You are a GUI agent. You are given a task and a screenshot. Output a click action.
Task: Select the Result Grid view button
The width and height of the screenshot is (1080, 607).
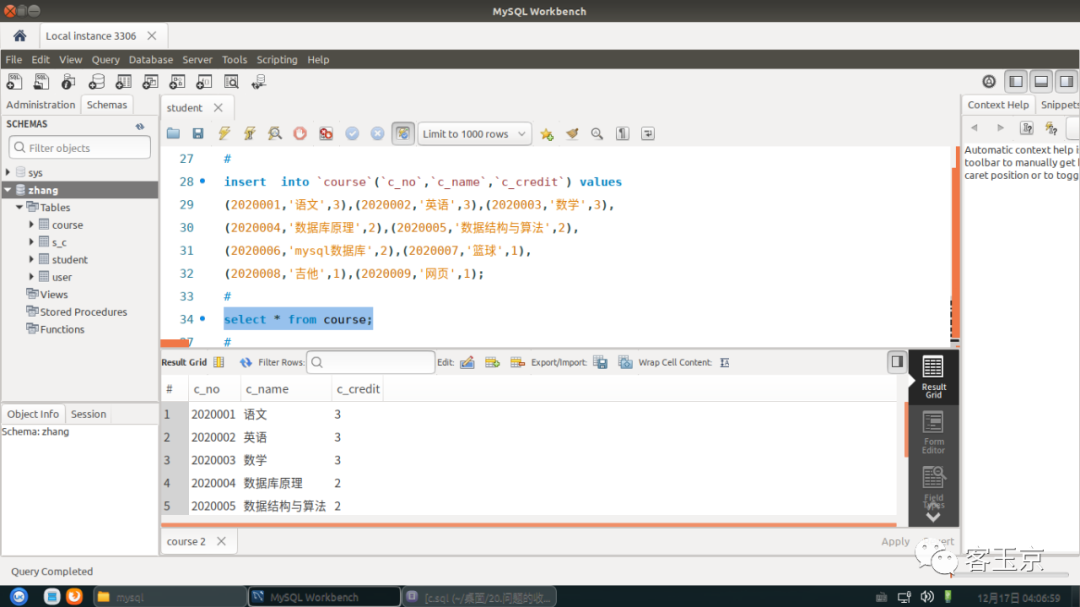(933, 377)
